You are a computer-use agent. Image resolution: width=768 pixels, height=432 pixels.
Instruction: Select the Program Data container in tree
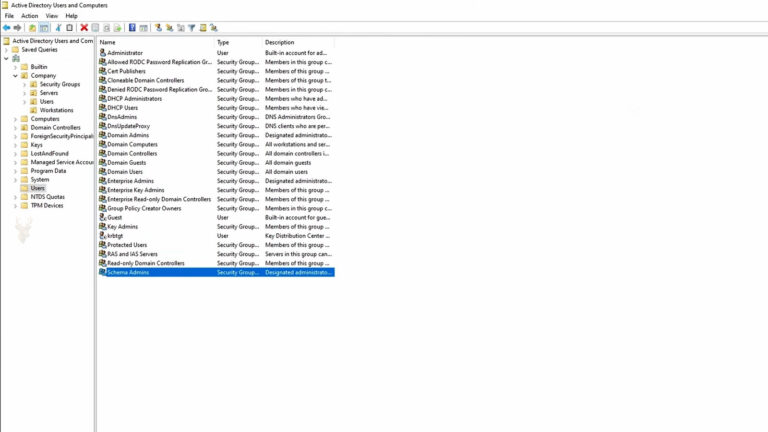(x=48, y=171)
